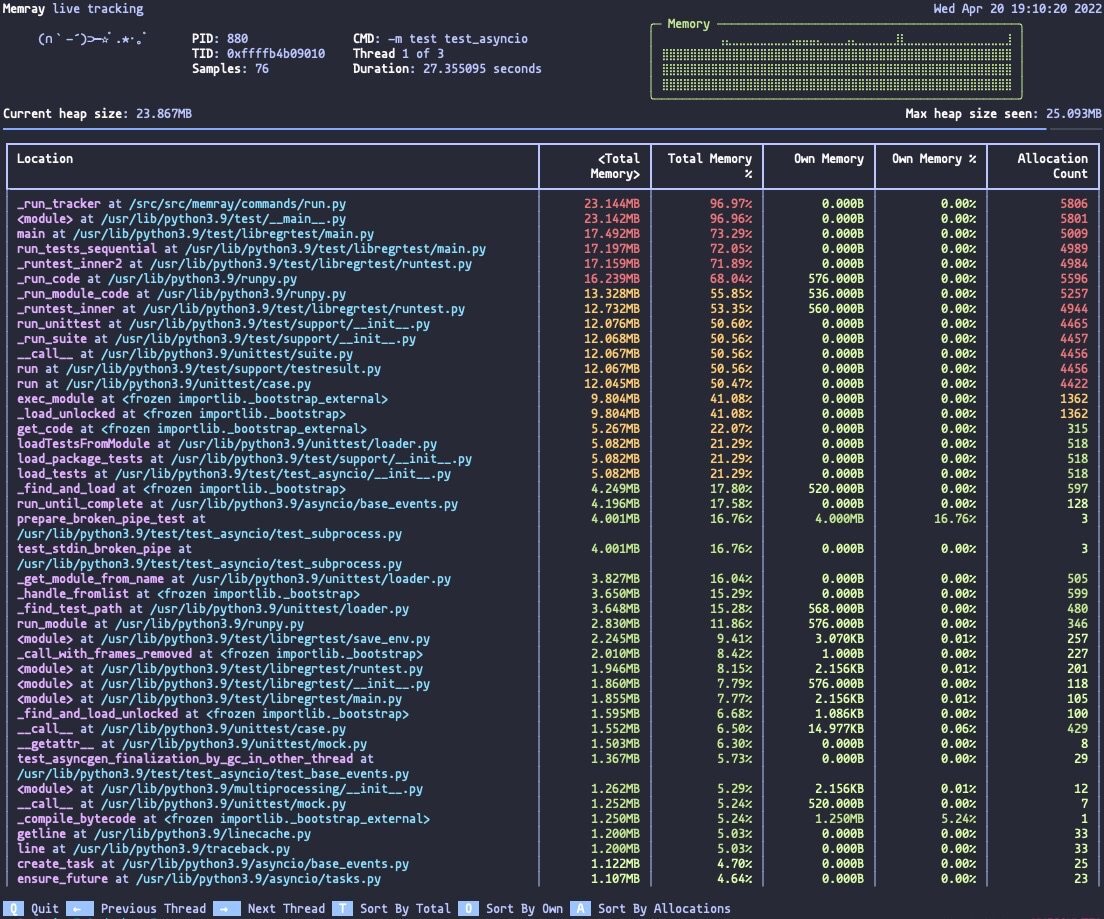Screen dimensions: 1104x919
Task: Select the run_unittest row
Action: coord(552,324)
